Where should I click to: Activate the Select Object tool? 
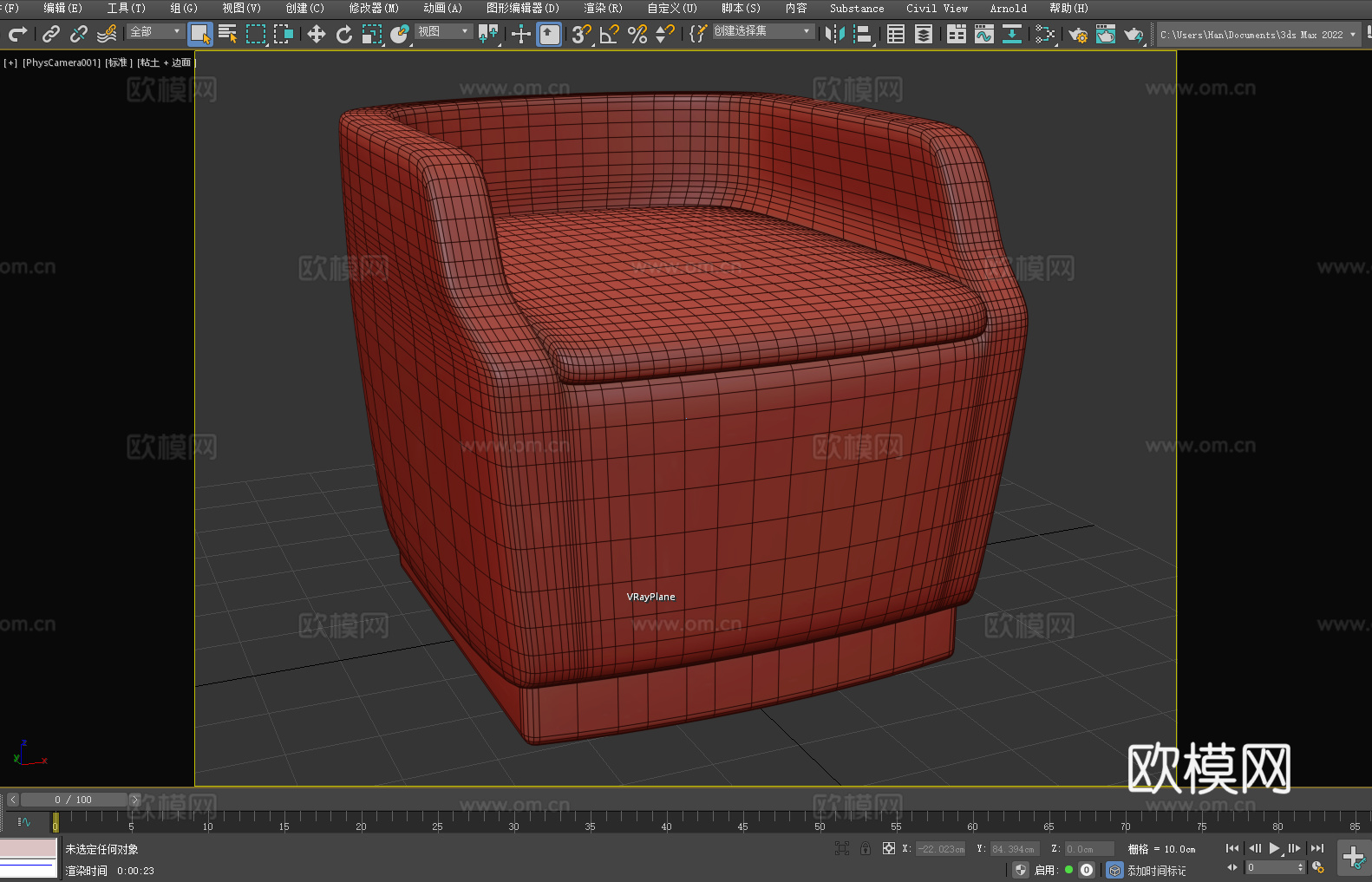coord(200,34)
